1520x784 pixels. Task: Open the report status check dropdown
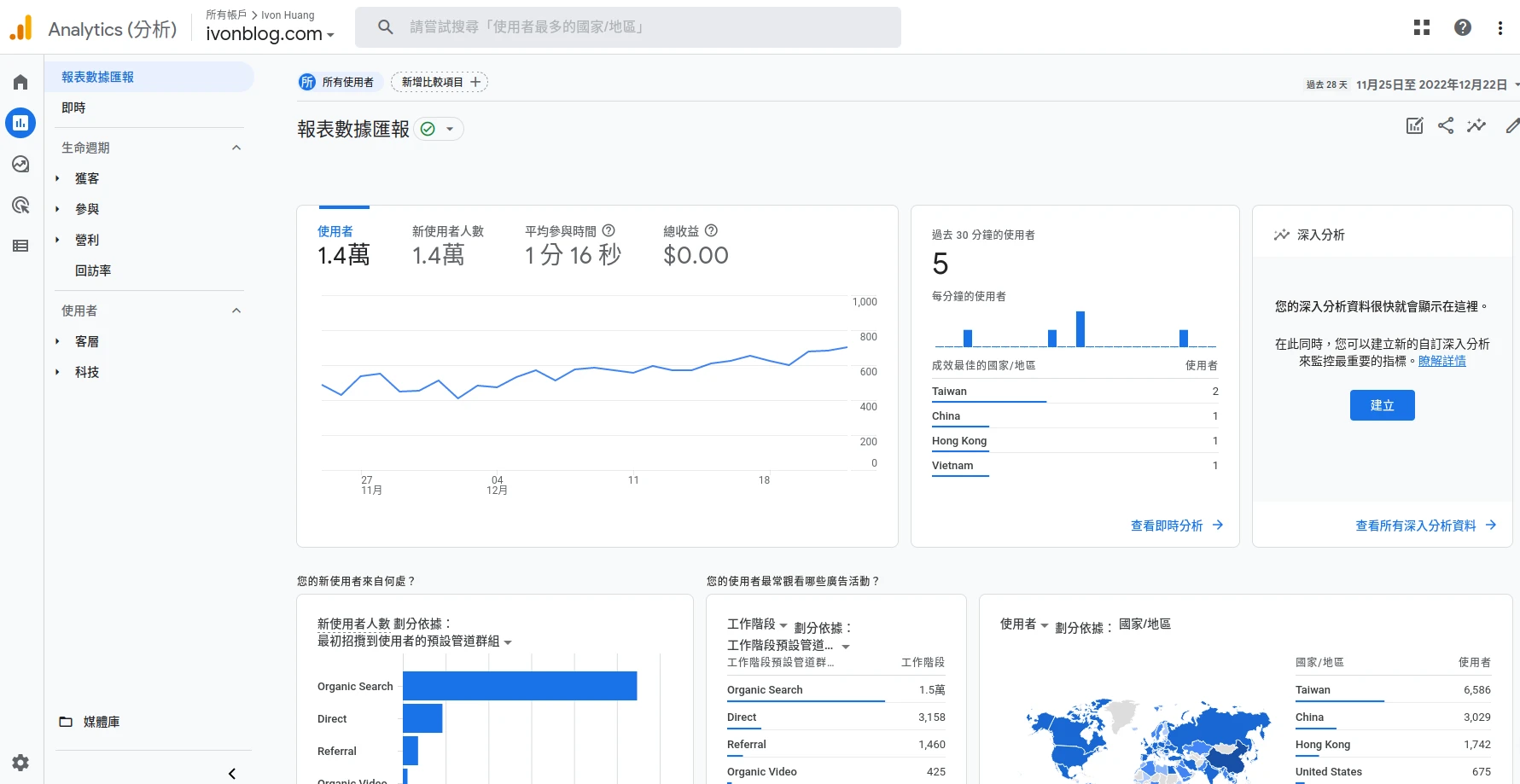point(440,129)
